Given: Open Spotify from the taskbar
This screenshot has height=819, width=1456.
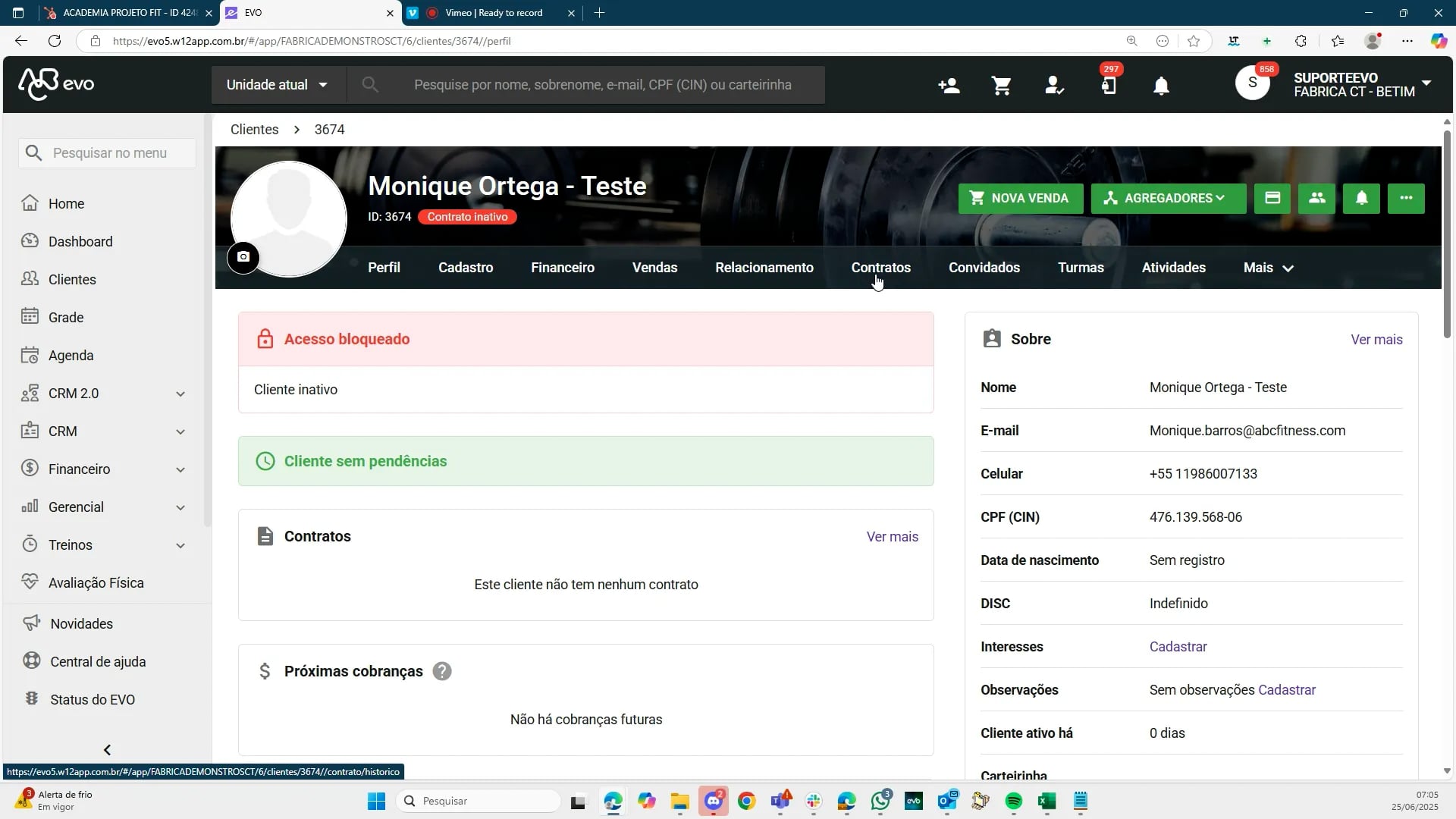Looking at the screenshot, I should (x=1015, y=801).
